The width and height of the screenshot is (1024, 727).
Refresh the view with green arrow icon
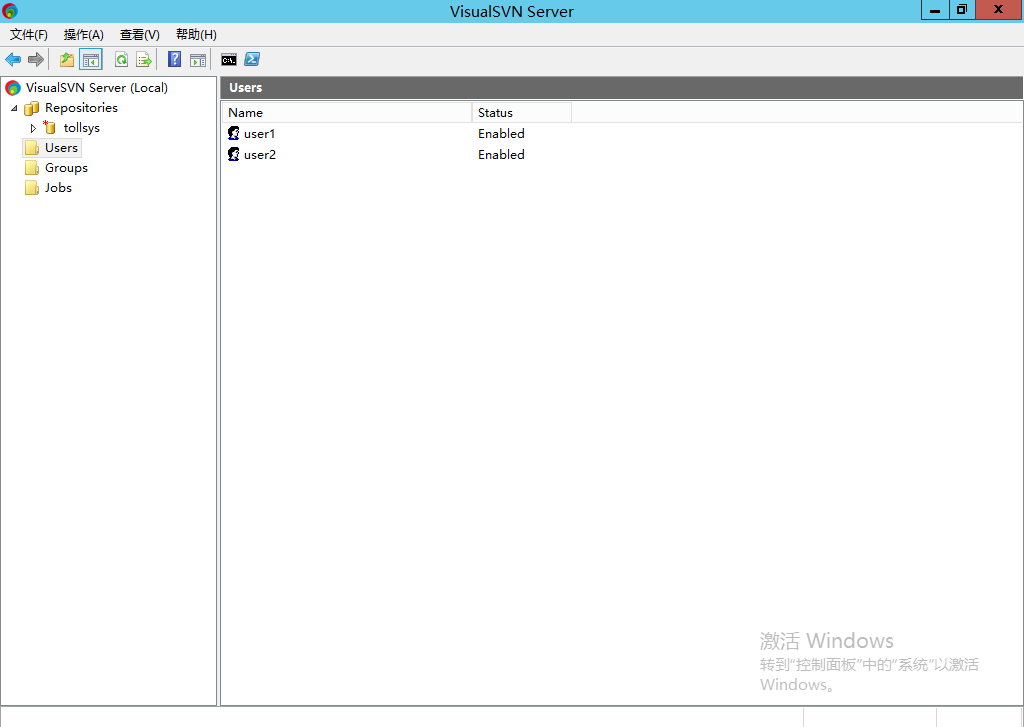[121, 60]
